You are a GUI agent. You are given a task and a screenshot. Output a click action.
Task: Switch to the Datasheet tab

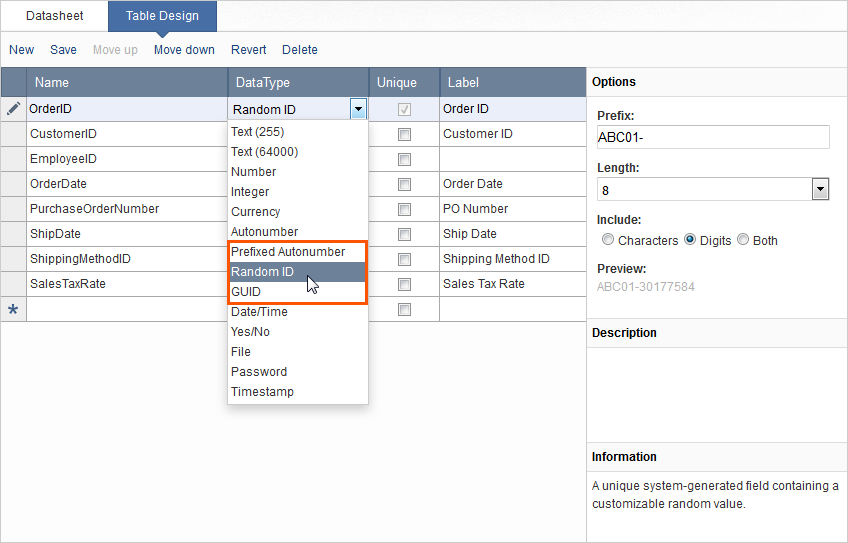(54, 16)
